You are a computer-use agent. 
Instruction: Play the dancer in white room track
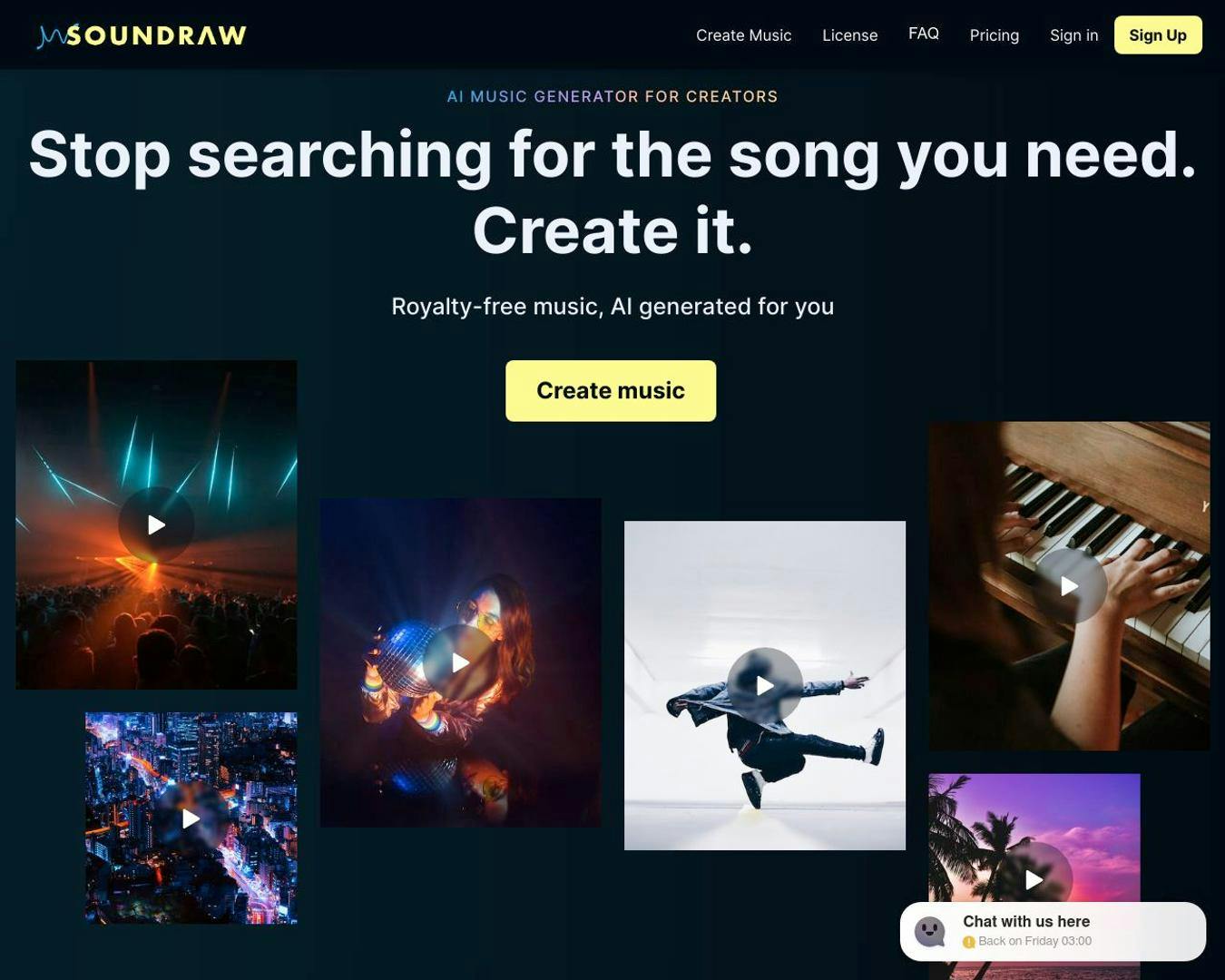click(x=765, y=686)
